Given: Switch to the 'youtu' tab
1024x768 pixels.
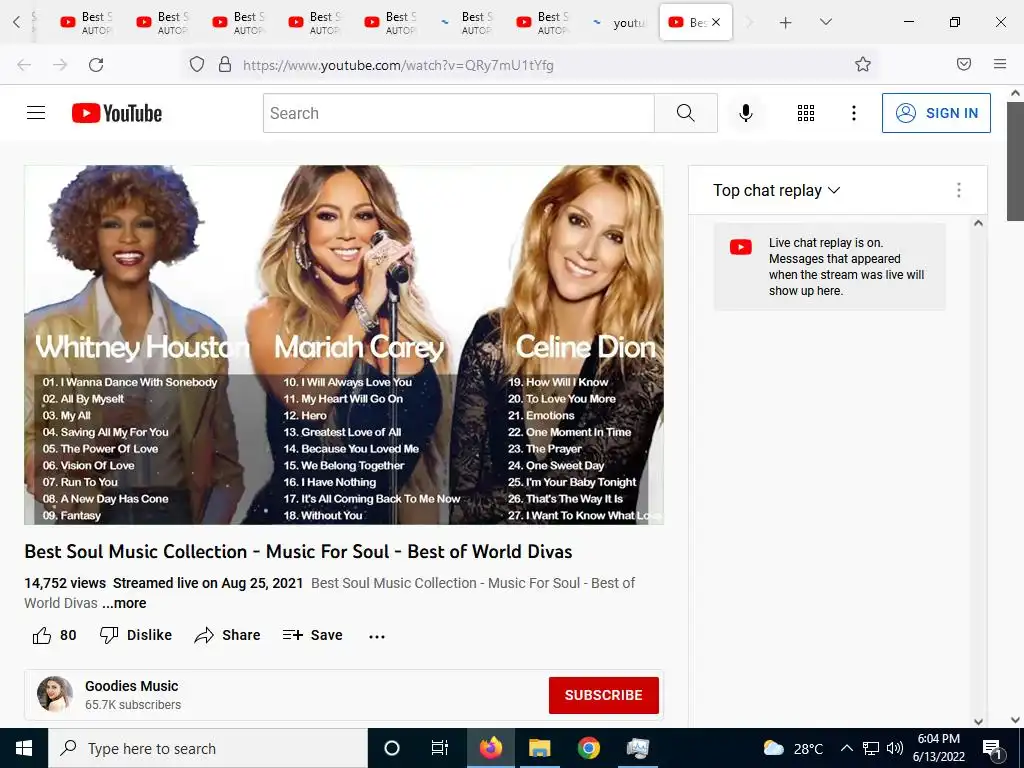Looking at the screenshot, I should [x=619, y=23].
